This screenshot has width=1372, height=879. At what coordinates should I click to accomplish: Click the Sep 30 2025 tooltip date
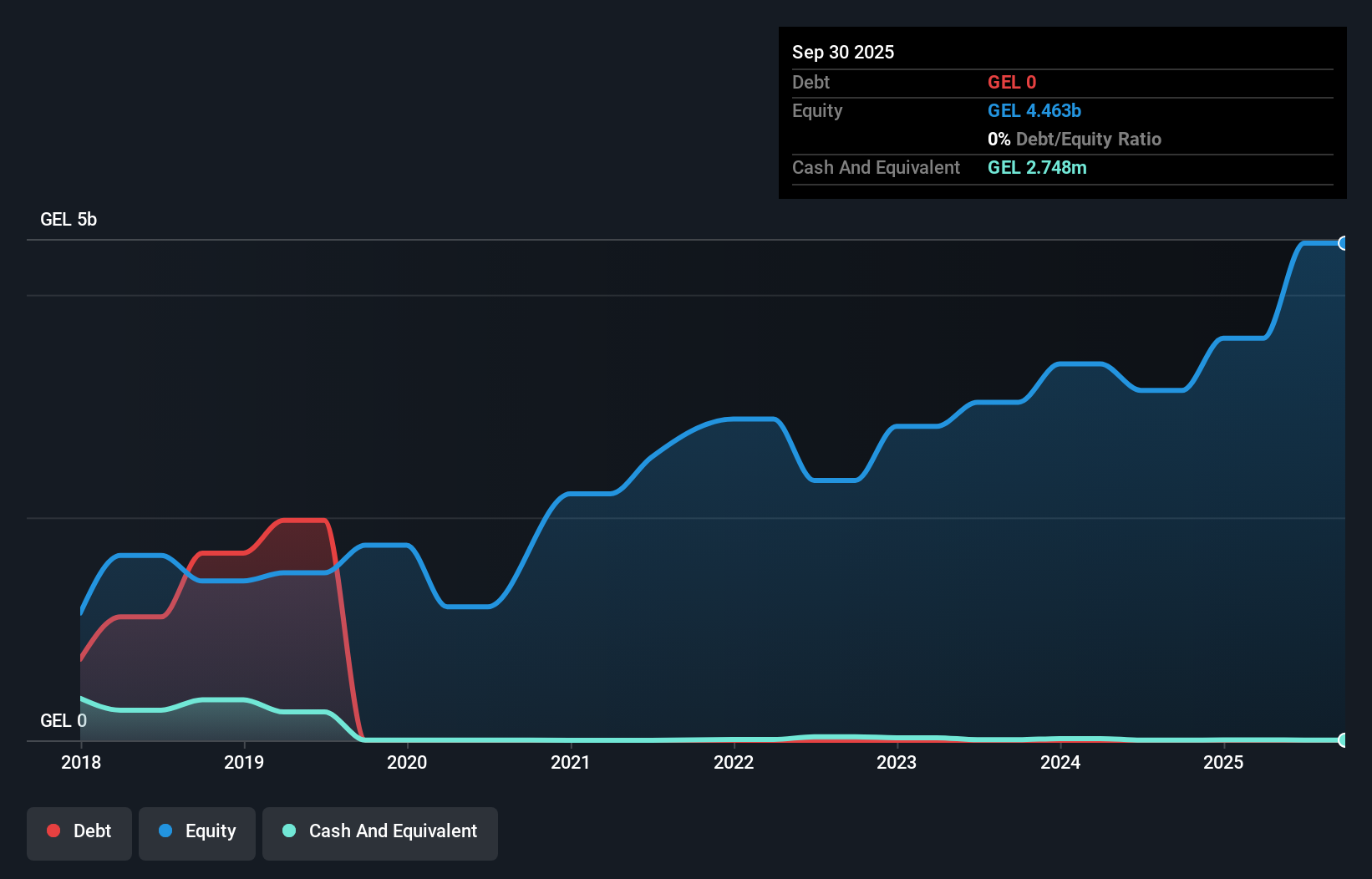pyautogui.click(x=843, y=52)
